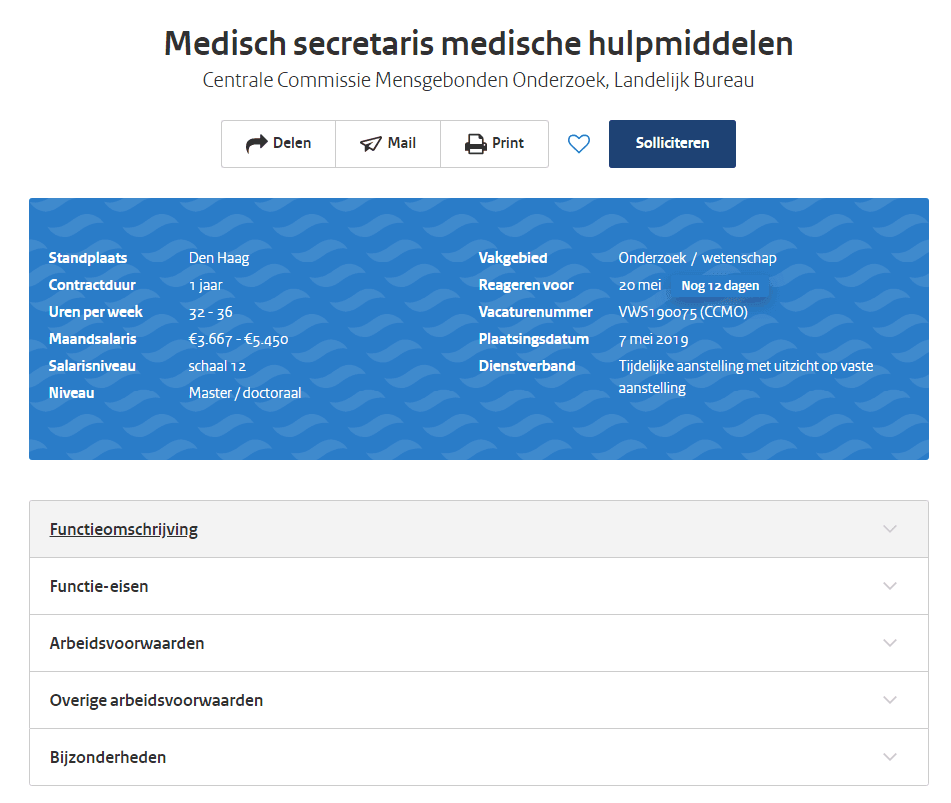Click the share arrow icon

point(256,144)
